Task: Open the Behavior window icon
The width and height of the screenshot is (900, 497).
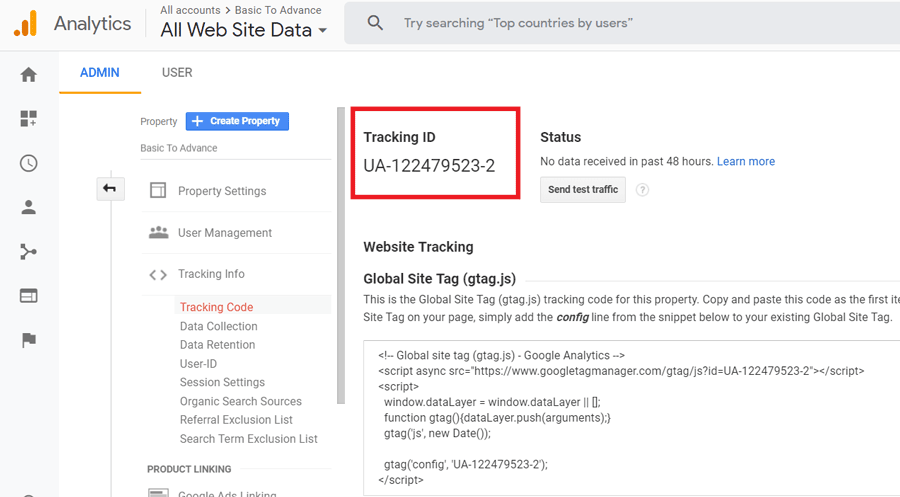Action: click(28, 296)
